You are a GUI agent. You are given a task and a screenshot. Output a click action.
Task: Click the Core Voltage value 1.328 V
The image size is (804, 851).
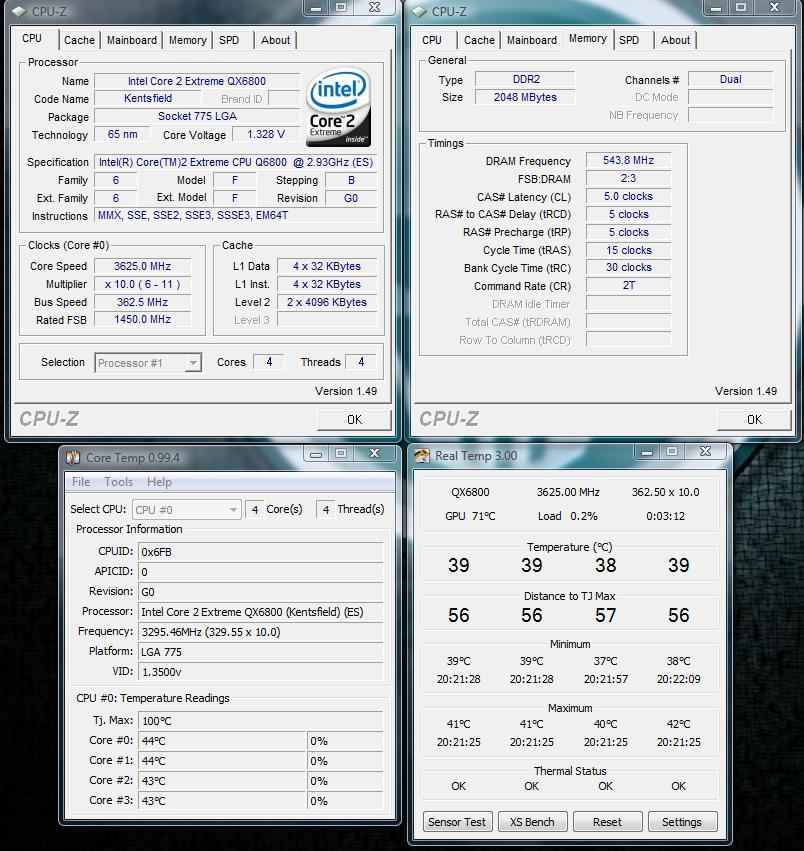(266, 135)
